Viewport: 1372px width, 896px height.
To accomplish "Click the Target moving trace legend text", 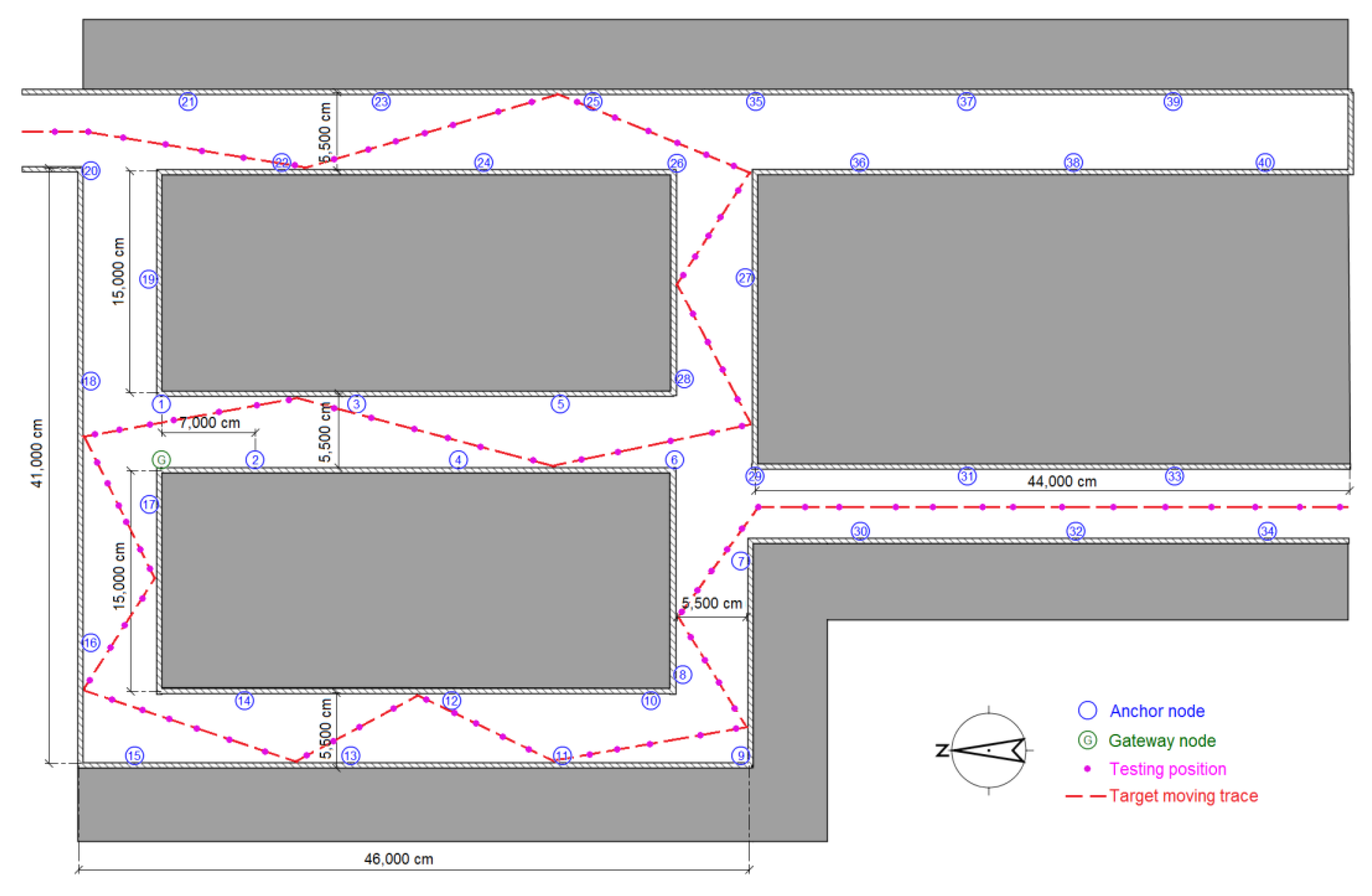I will point(1183,796).
